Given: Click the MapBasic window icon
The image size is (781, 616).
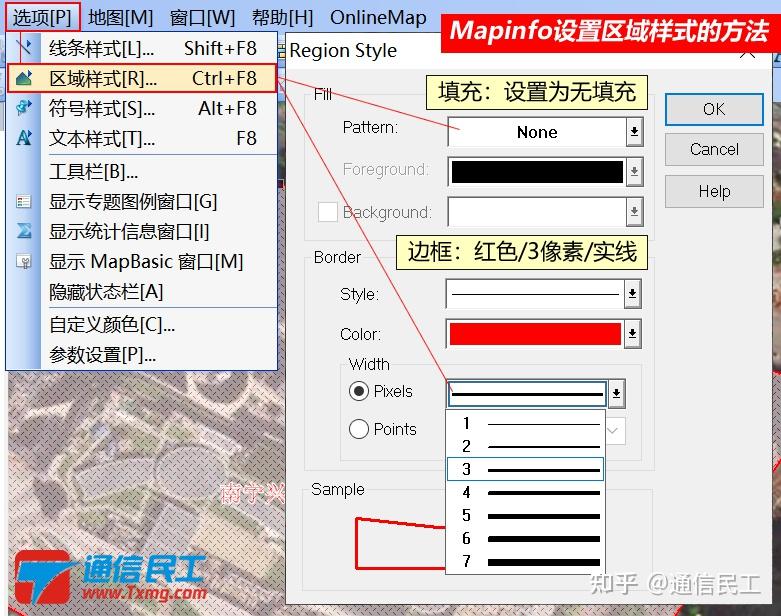Looking at the screenshot, I should click(23, 261).
